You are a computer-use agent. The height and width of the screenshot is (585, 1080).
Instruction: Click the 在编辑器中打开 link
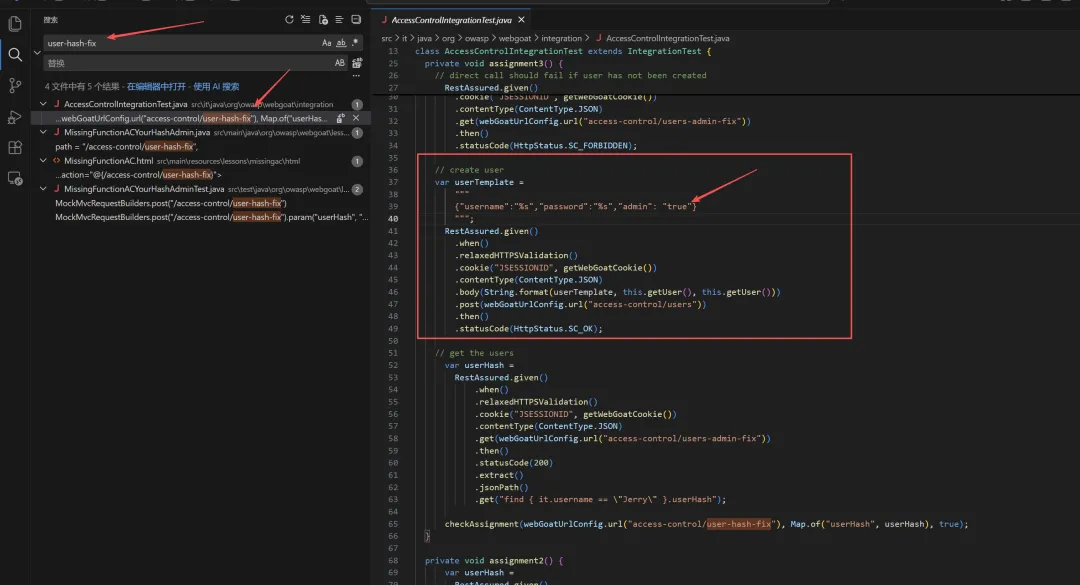[x=156, y=87]
